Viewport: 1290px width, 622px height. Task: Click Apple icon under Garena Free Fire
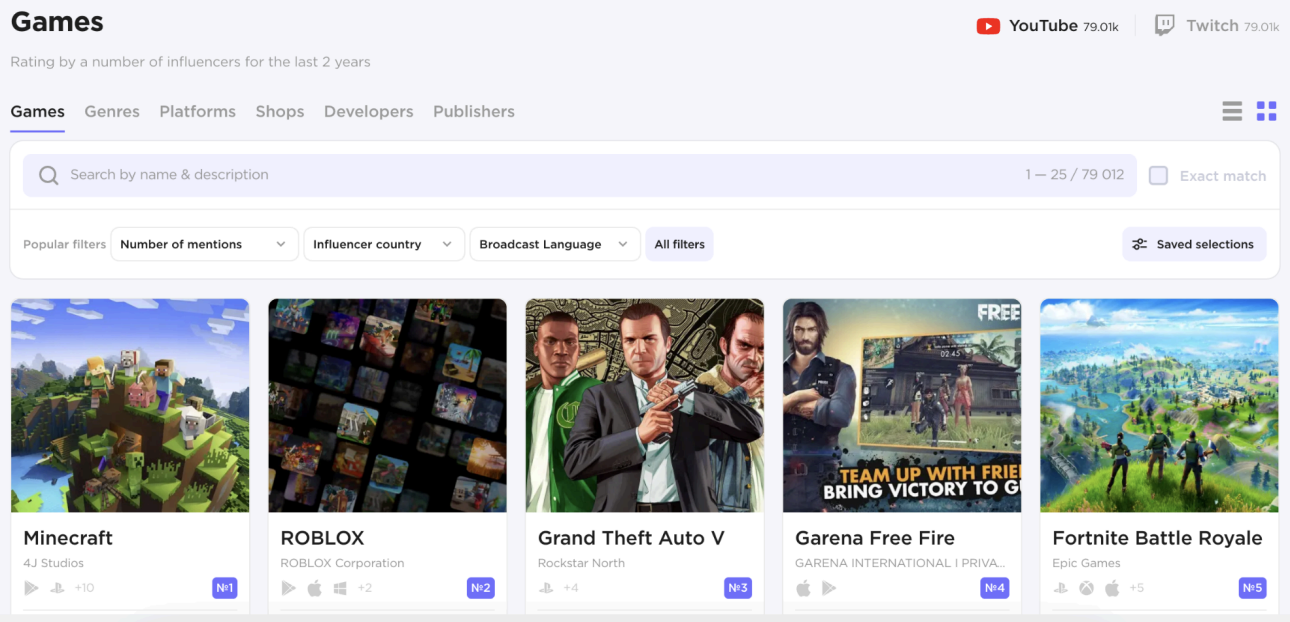803,588
